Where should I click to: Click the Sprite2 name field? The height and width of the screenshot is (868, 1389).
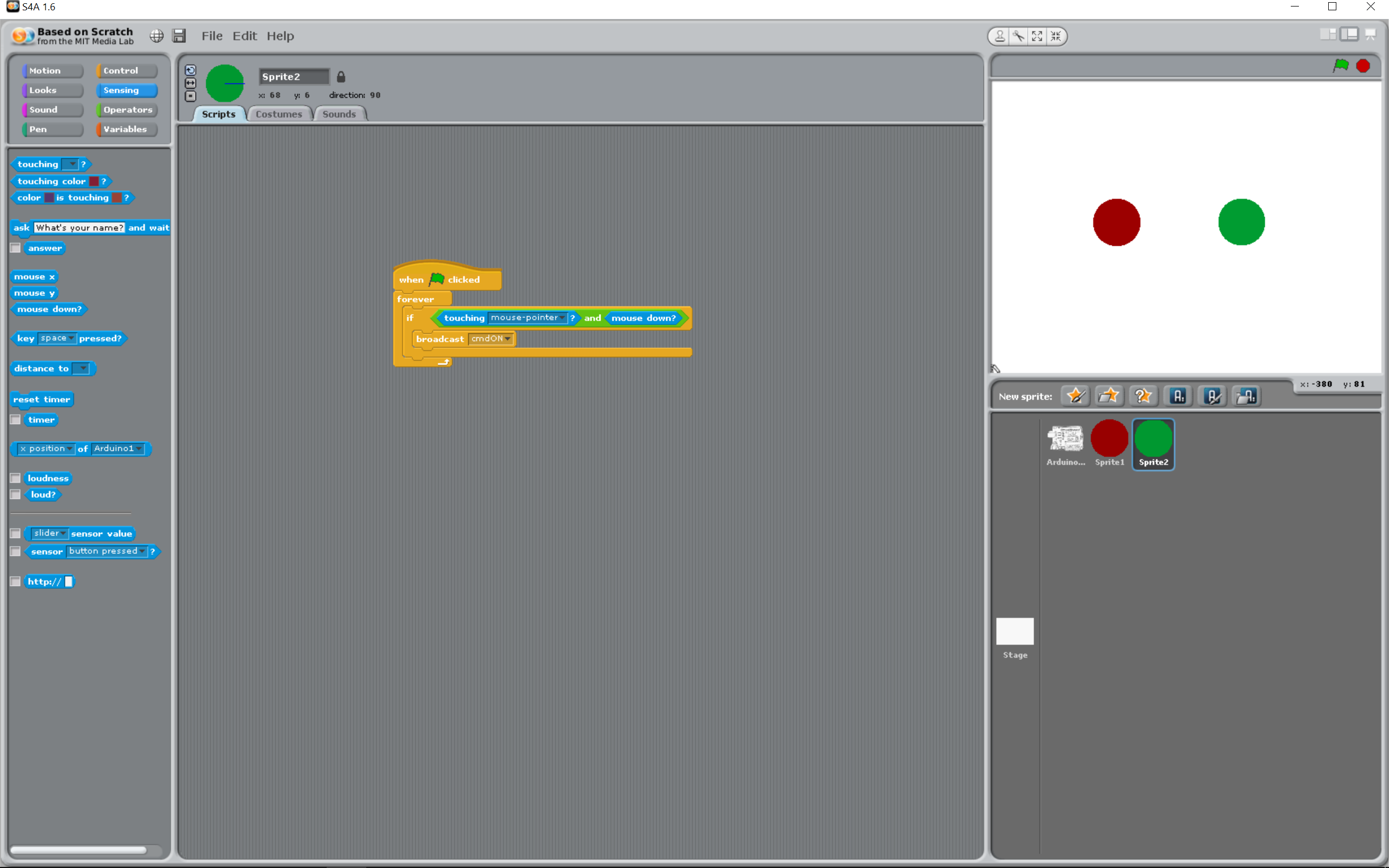click(x=294, y=76)
